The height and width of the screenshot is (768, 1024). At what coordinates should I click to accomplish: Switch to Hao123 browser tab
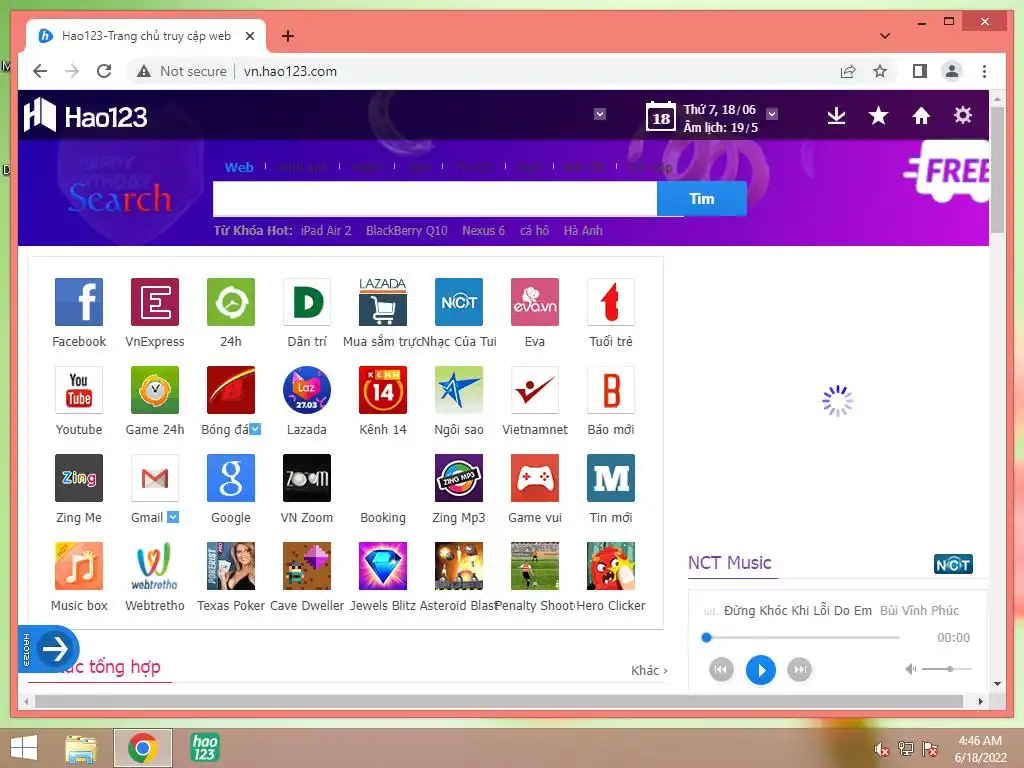click(146, 36)
